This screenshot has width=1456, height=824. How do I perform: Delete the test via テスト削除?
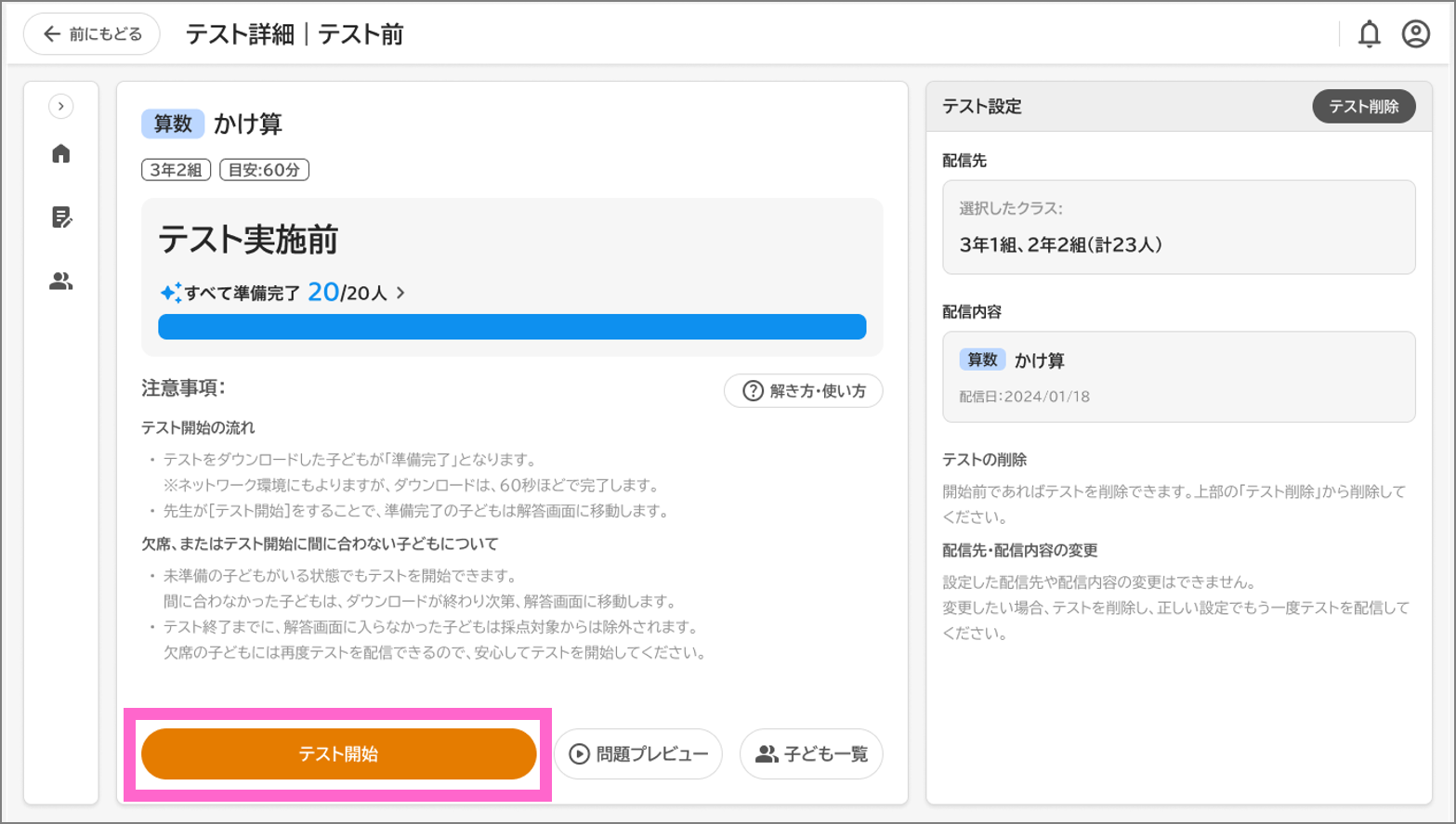1363,107
